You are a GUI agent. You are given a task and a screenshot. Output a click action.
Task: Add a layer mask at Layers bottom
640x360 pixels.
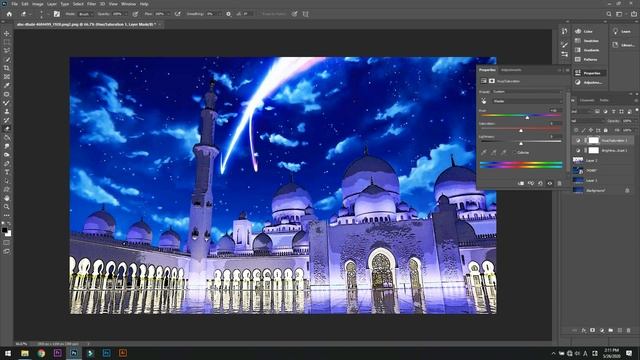[593, 330]
